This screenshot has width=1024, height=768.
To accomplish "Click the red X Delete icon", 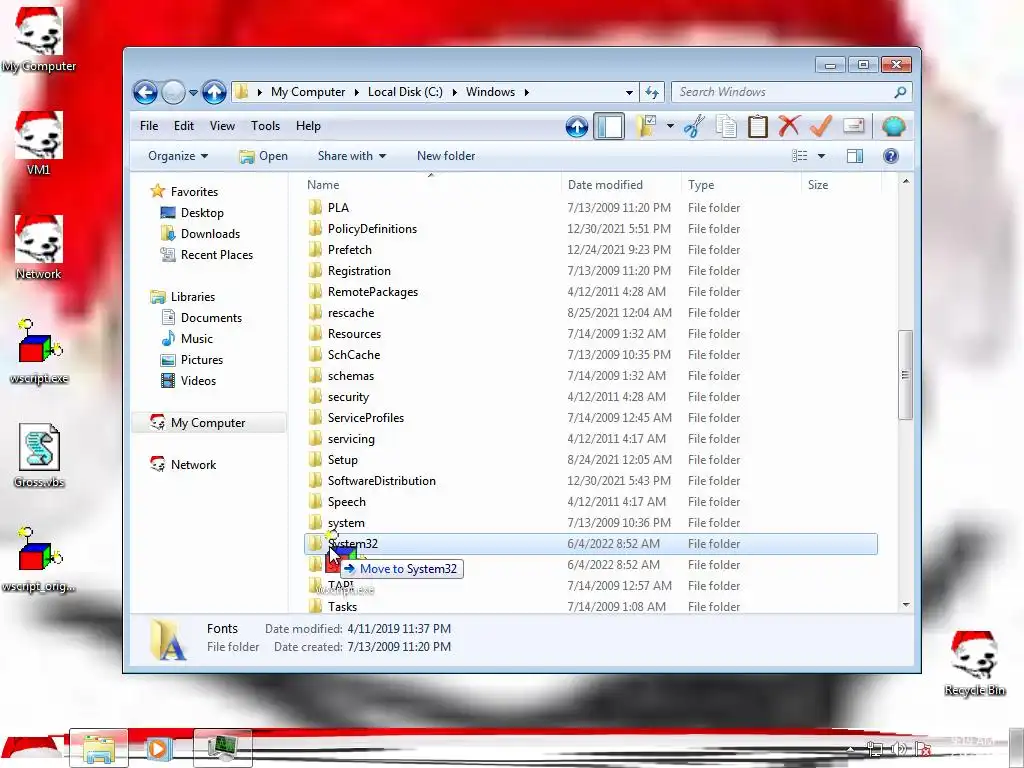I will 789,125.
